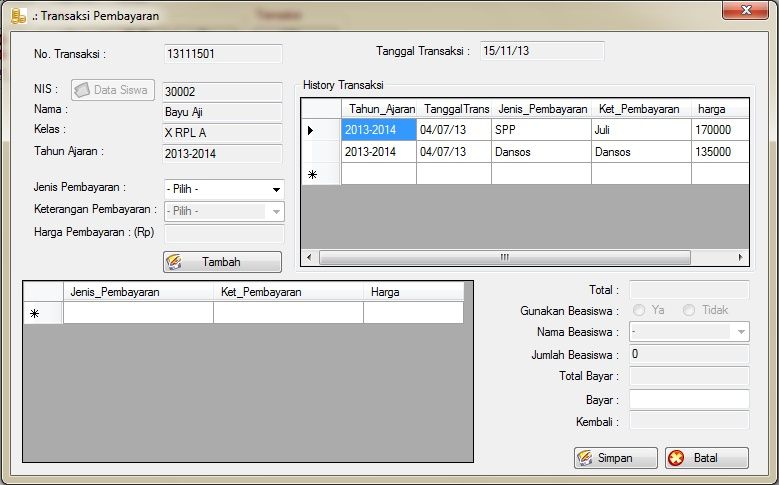
Task: Click the Data Siswa button
Action: click(113, 90)
